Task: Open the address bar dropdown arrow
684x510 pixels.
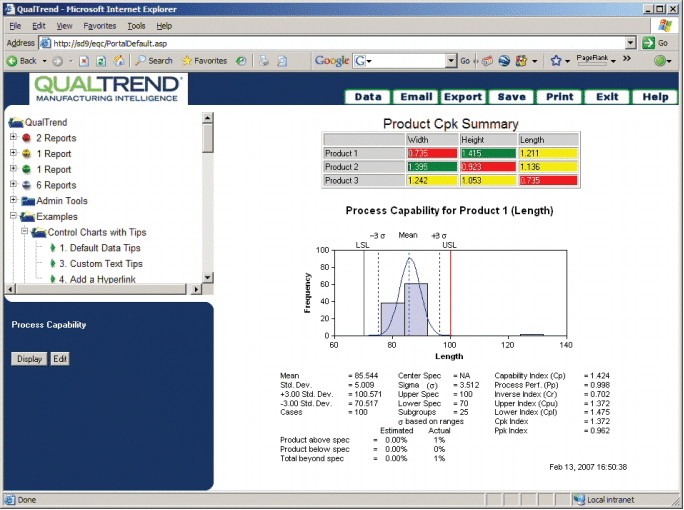Action: [630, 43]
